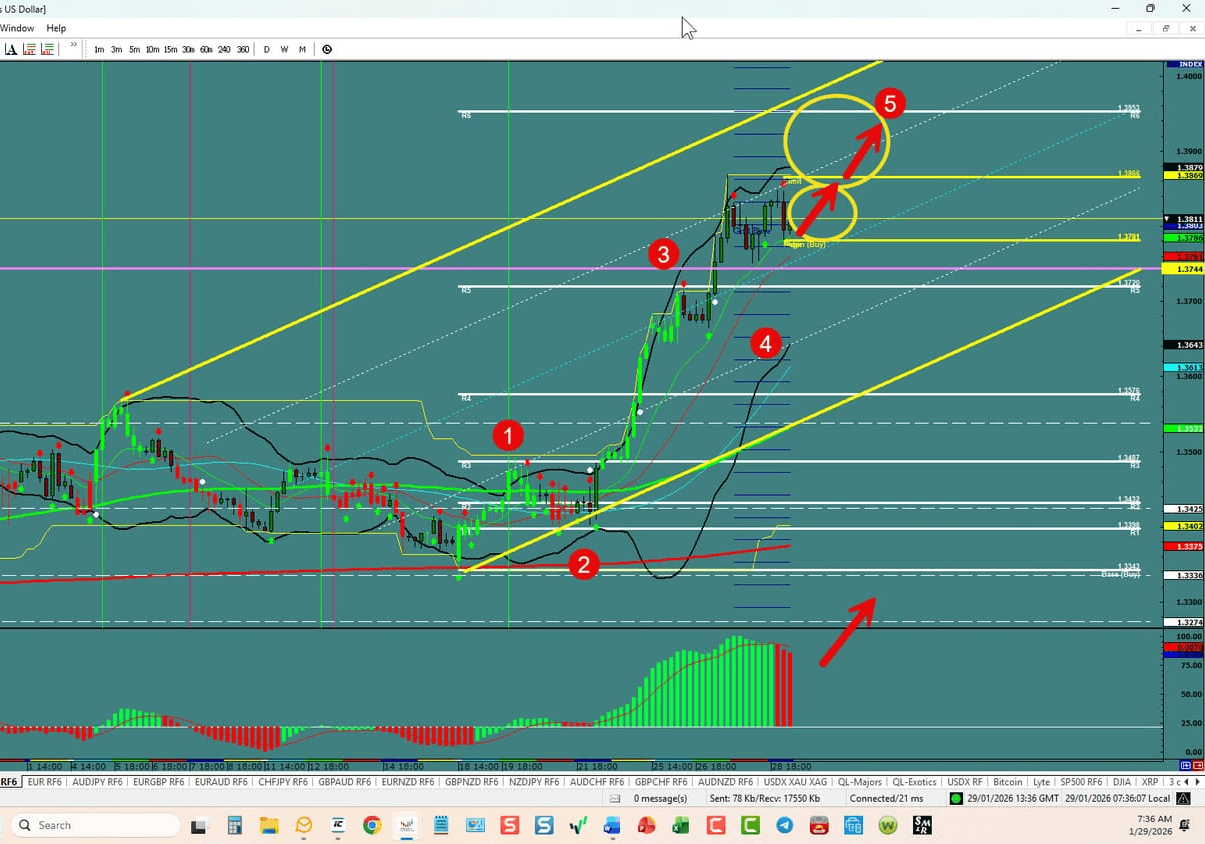Click the right arrow to scroll symbol tabs
1205x844 pixels.
[x=1198, y=782]
